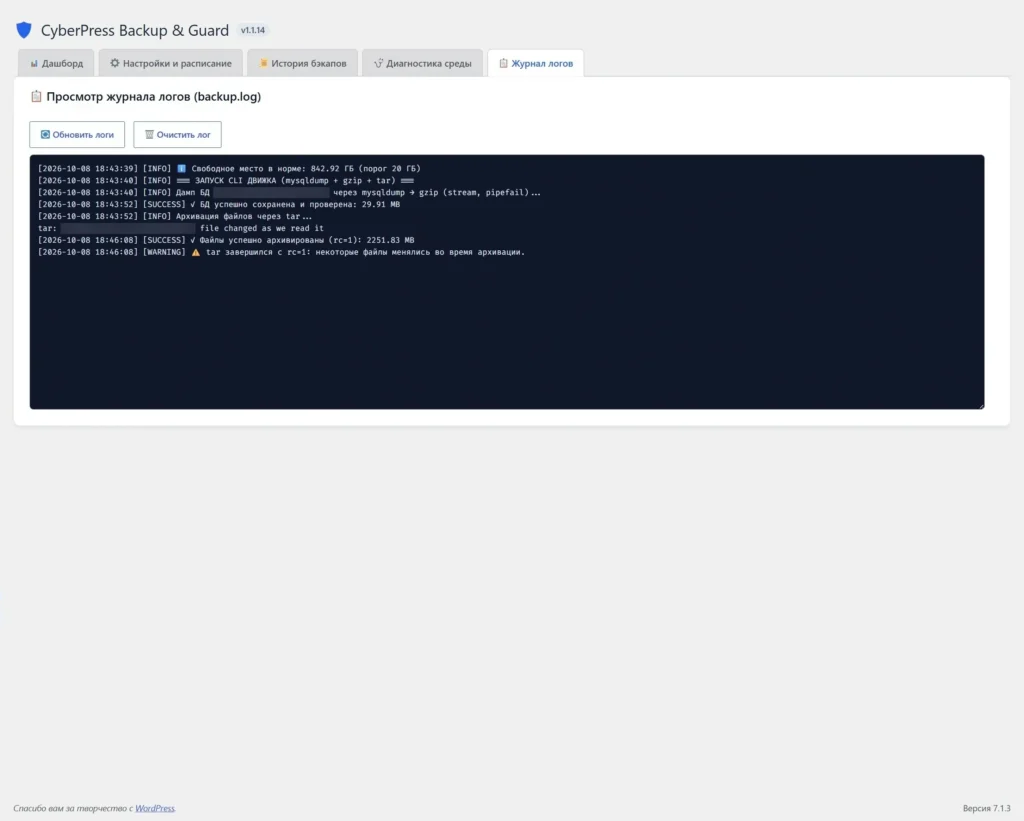Screen dimensions: 1024x821
Task: Click the blue info icon in first log line
Action: (x=182, y=169)
